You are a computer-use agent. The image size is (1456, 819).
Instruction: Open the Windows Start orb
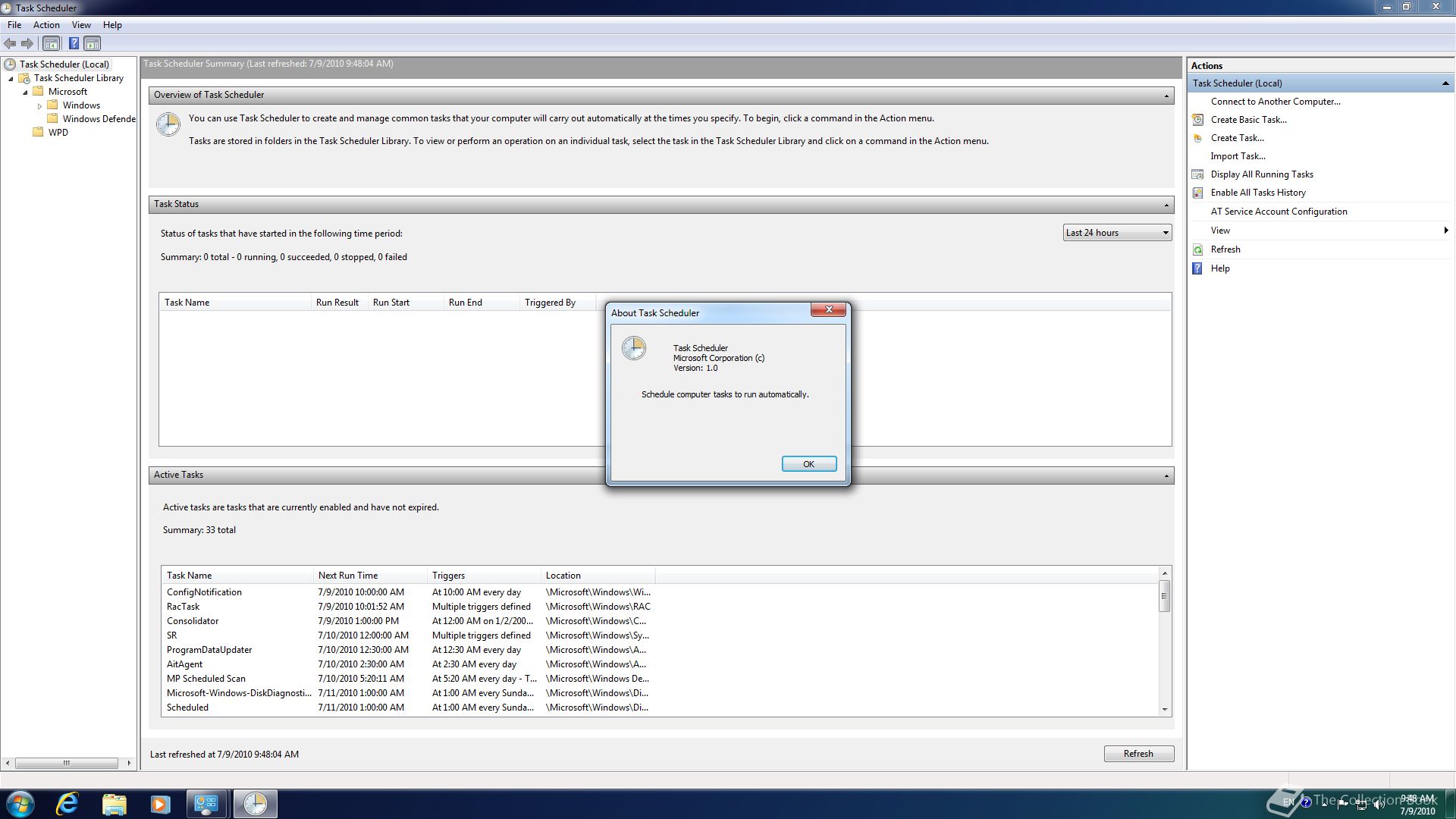pos(20,804)
